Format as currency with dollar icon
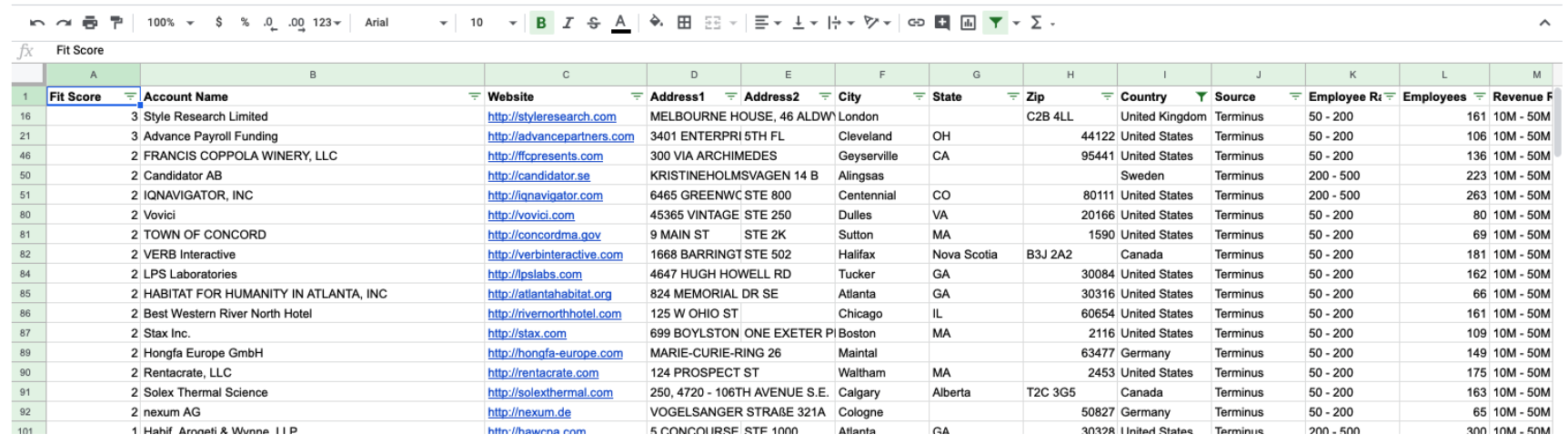This screenshot has height=444, width=1568. click(219, 23)
